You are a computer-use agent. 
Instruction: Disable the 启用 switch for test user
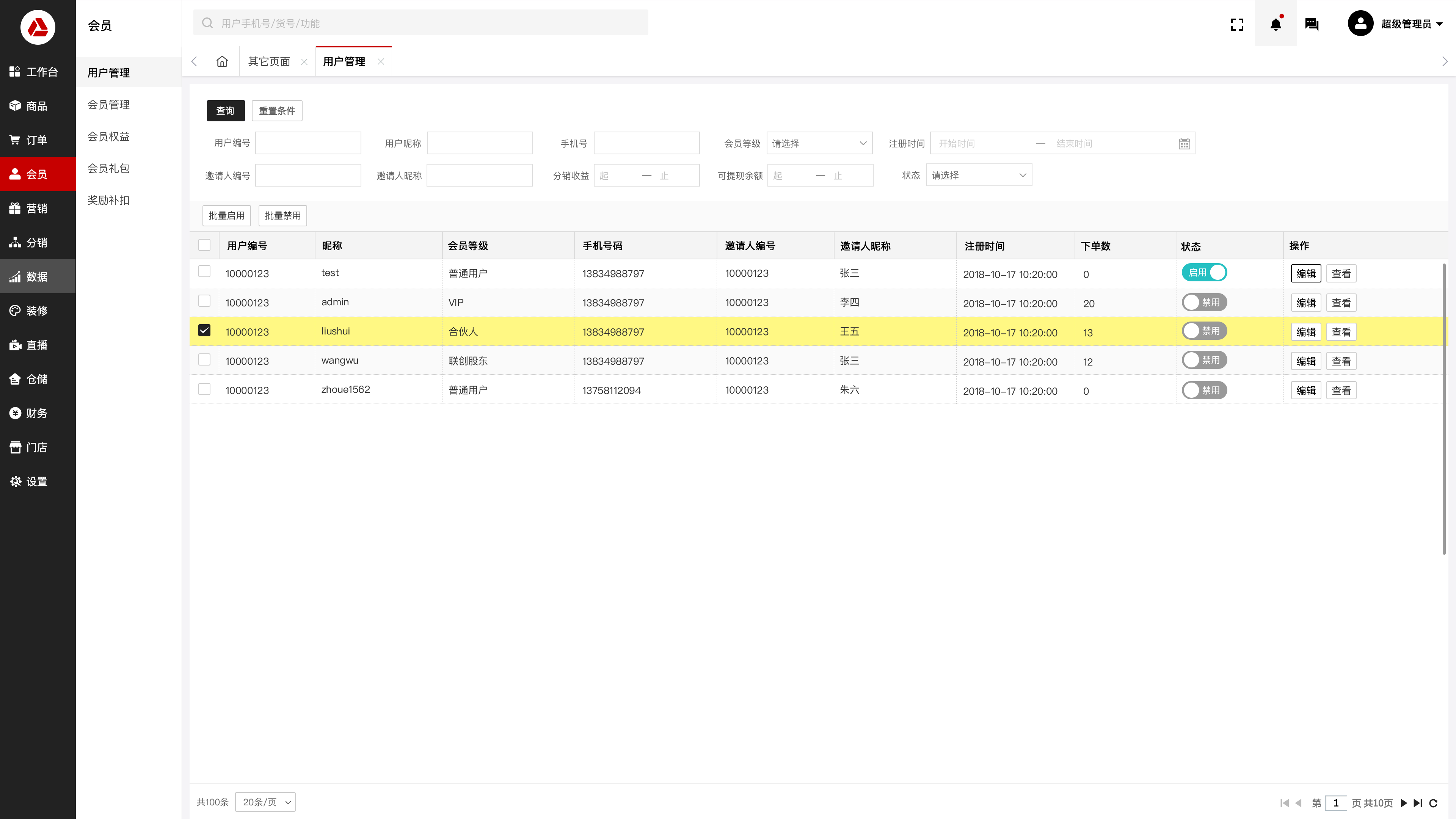[1204, 273]
